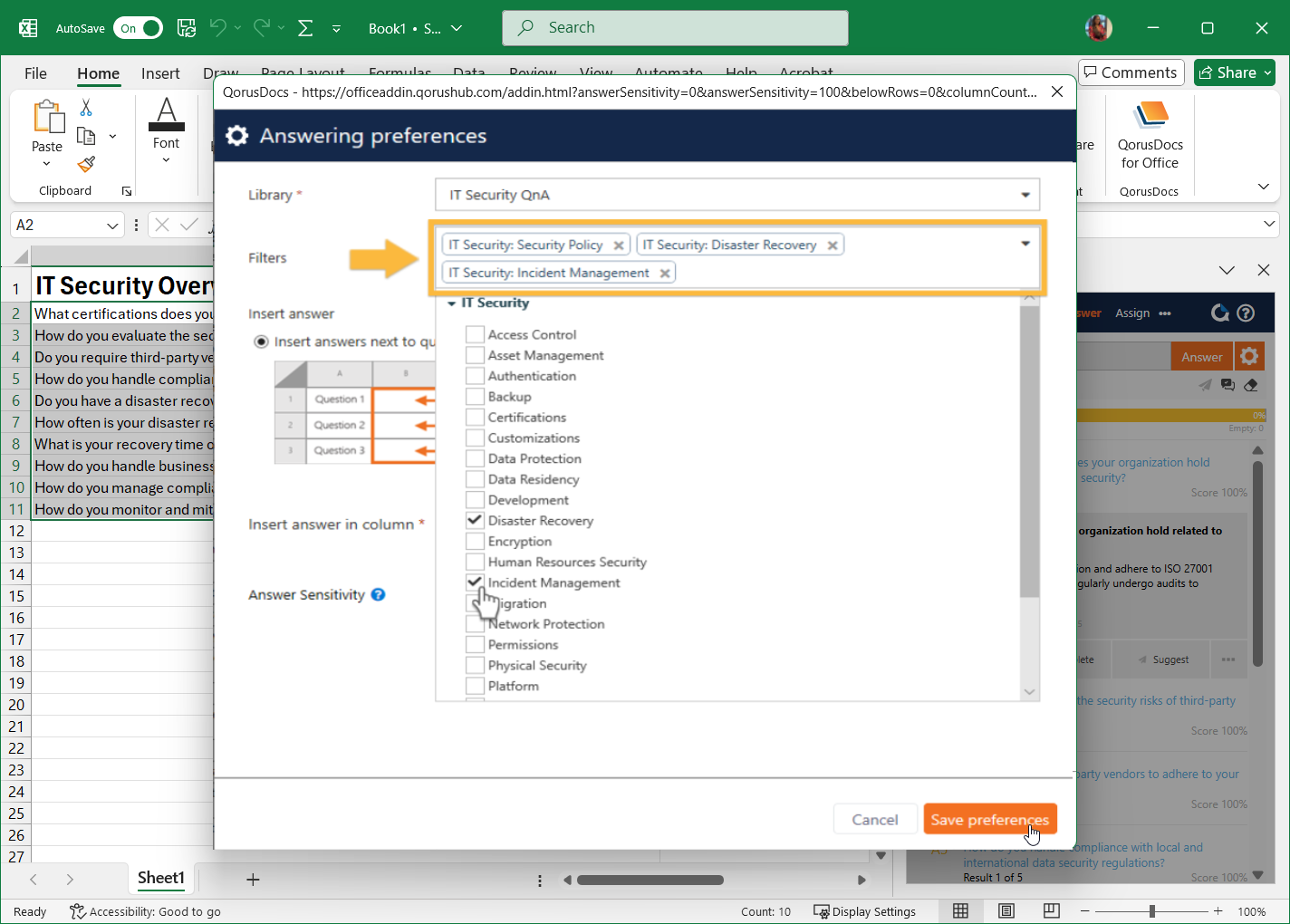Remove the Security Policy filter tag
1290x924 pixels.
(618, 245)
